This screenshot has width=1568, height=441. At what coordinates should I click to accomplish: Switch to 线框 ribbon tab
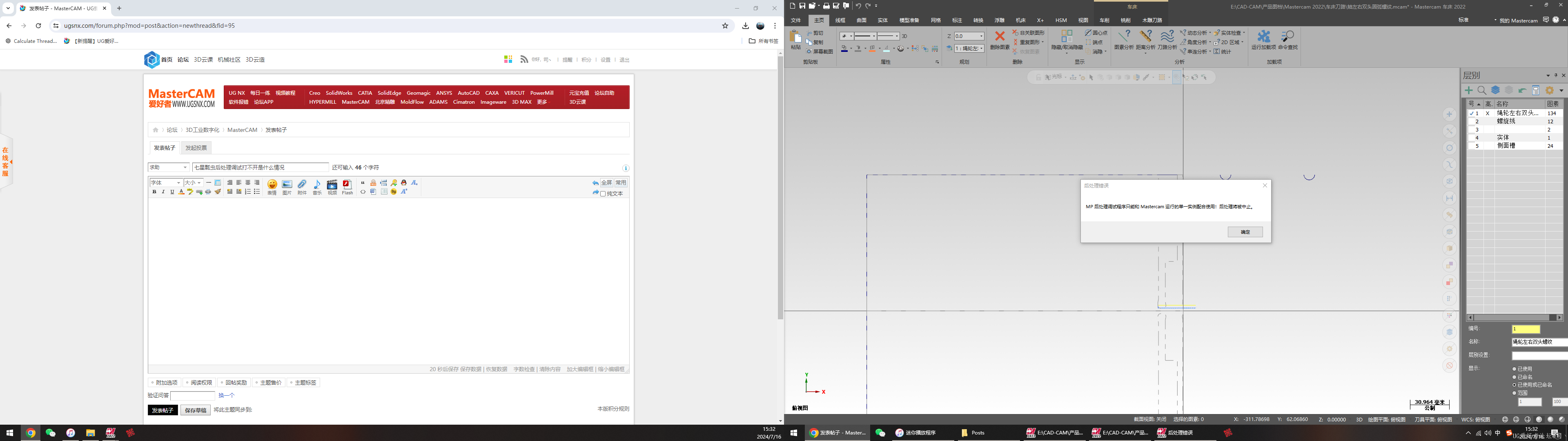[840, 20]
